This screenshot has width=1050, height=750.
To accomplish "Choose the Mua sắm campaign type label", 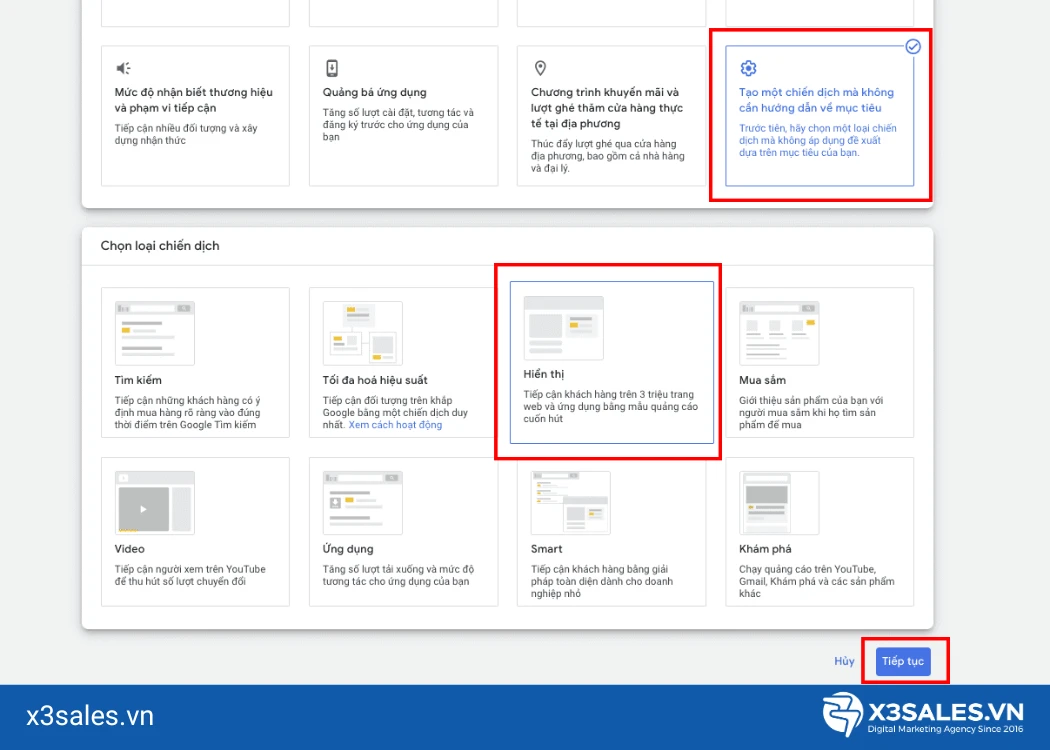I will [x=762, y=380].
